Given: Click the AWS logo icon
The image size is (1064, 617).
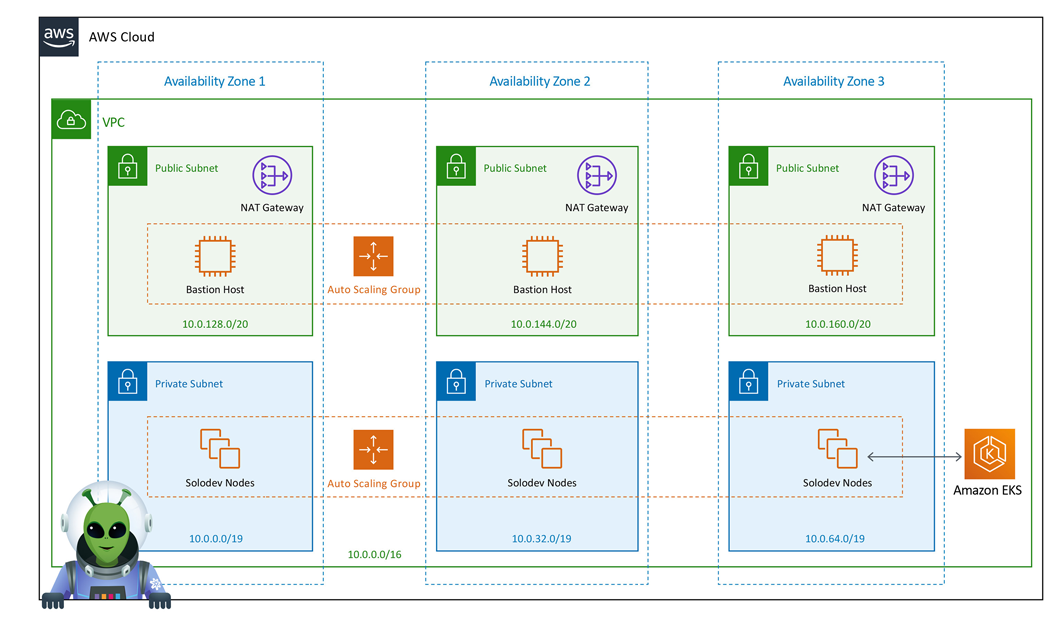Looking at the screenshot, I should [x=60, y=36].
